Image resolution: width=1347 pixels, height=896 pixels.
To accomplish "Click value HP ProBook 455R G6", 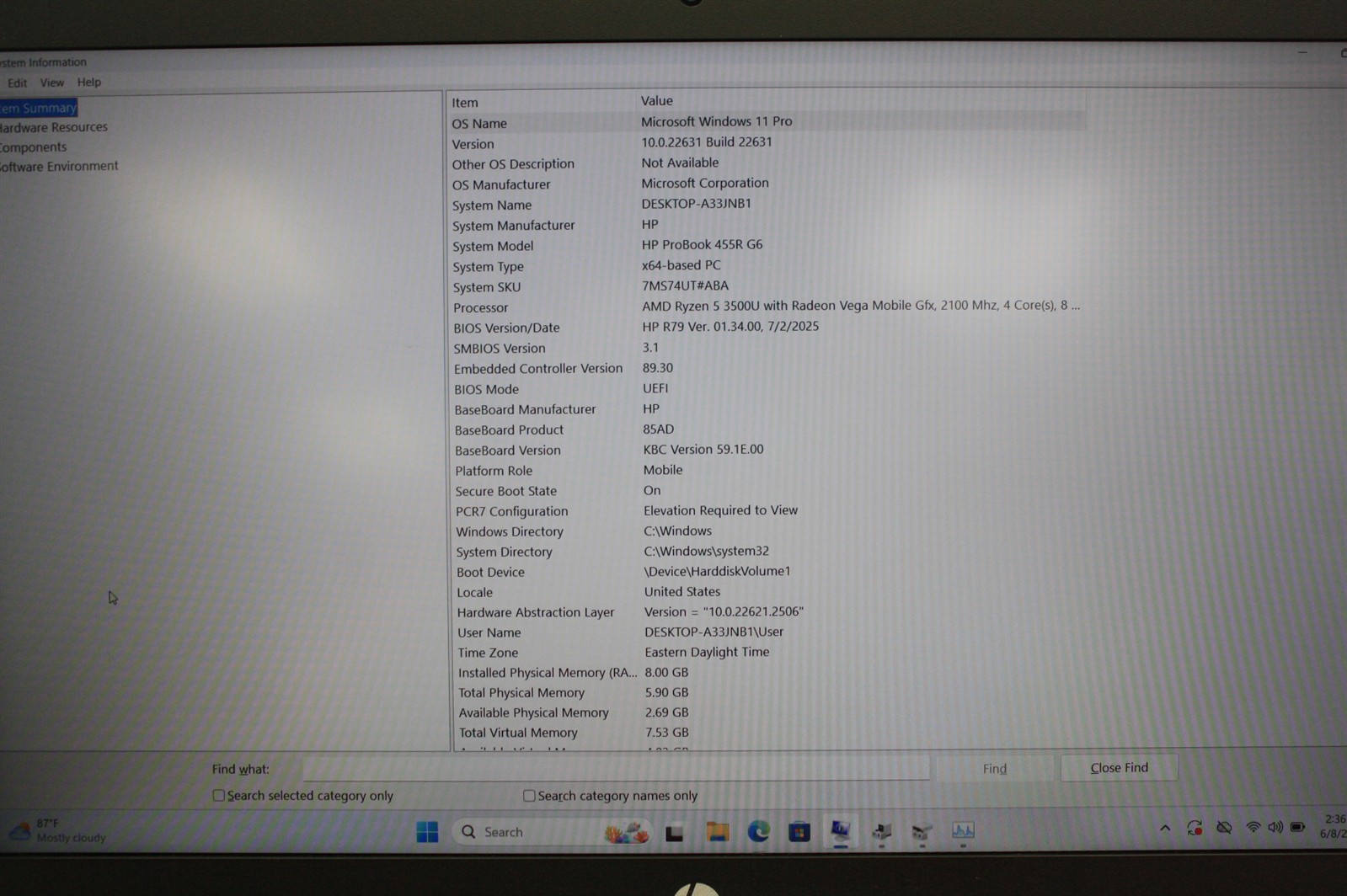I will [x=702, y=244].
